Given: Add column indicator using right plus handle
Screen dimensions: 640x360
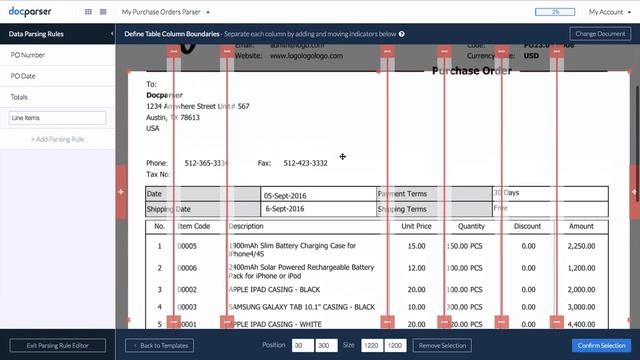Looking at the screenshot, I should pos(635,192).
